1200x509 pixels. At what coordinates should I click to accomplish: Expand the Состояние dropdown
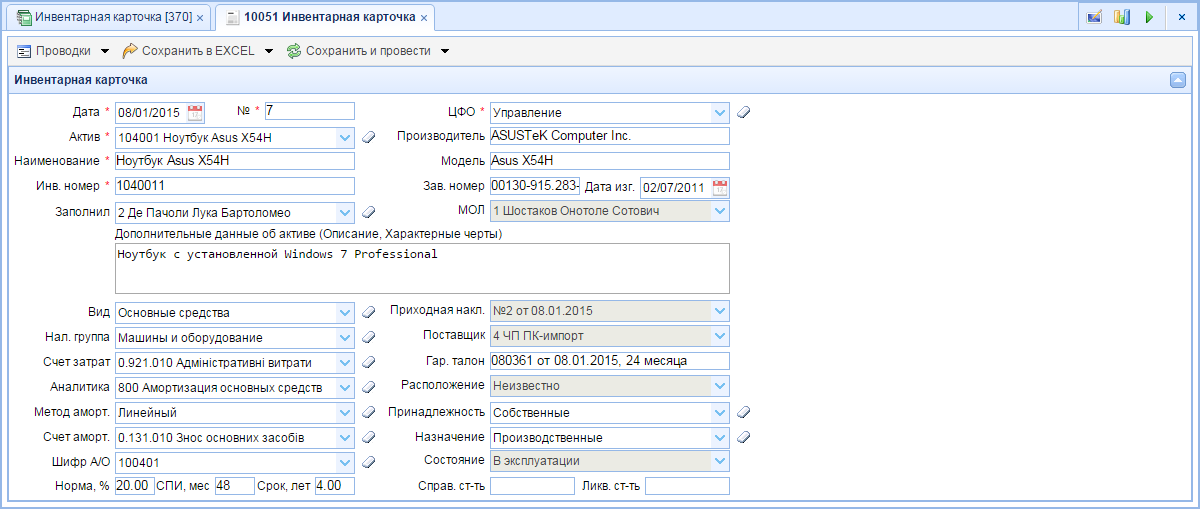click(x=721, y=460)
